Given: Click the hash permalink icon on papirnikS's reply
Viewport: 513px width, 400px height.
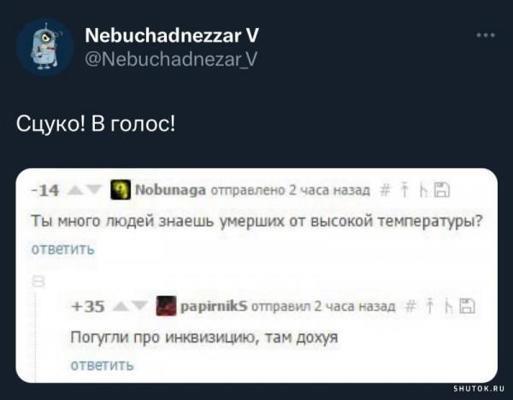Looking at the screenshot, I should [x=411, y=306].
